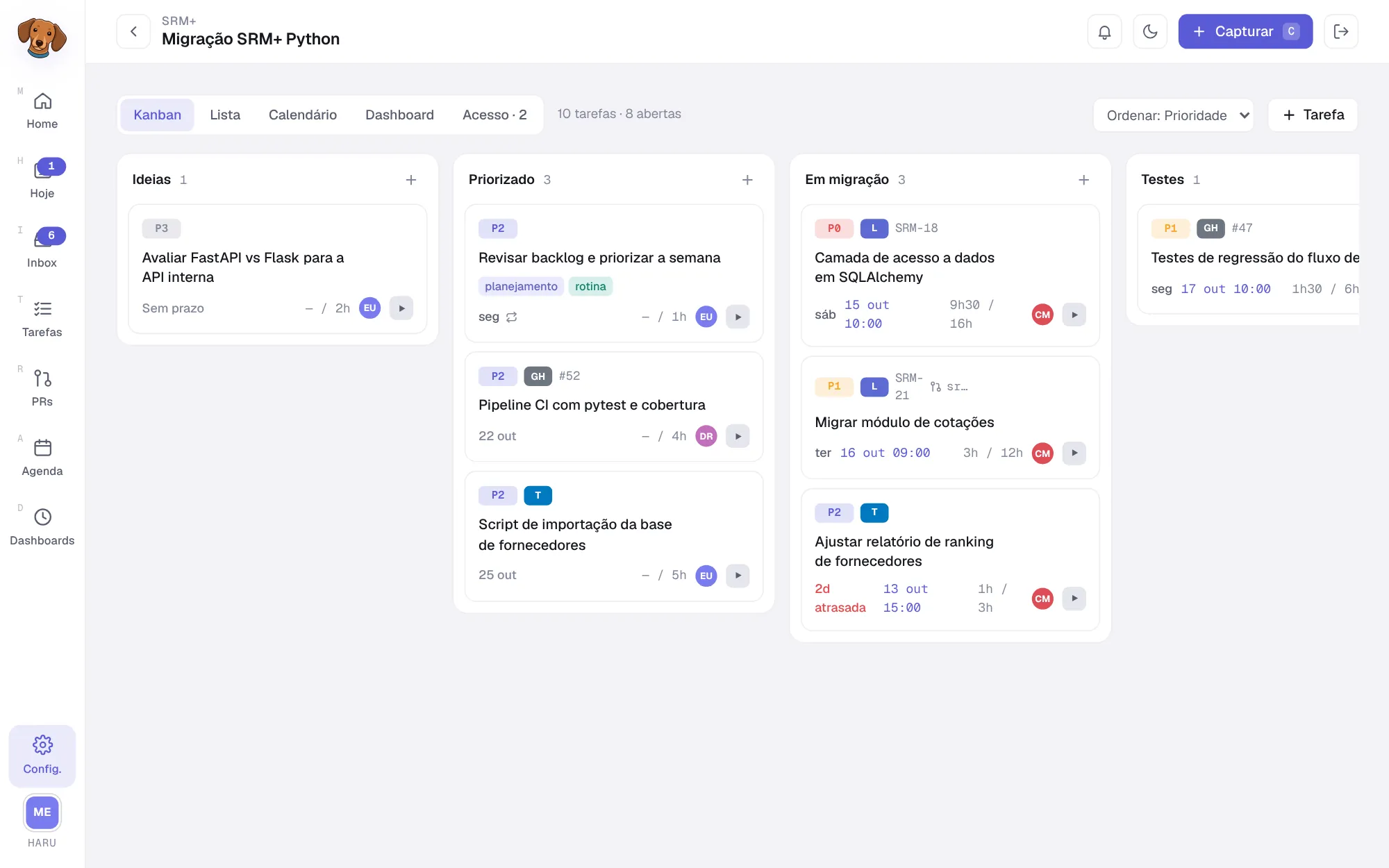Add card to Priorizado column
This screenshot has height=868, width=1389.
[x=747, y=180]
